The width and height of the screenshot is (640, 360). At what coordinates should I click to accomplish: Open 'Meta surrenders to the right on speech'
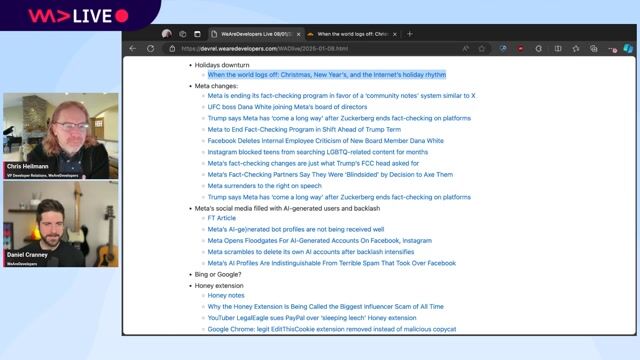pos(264,186)
